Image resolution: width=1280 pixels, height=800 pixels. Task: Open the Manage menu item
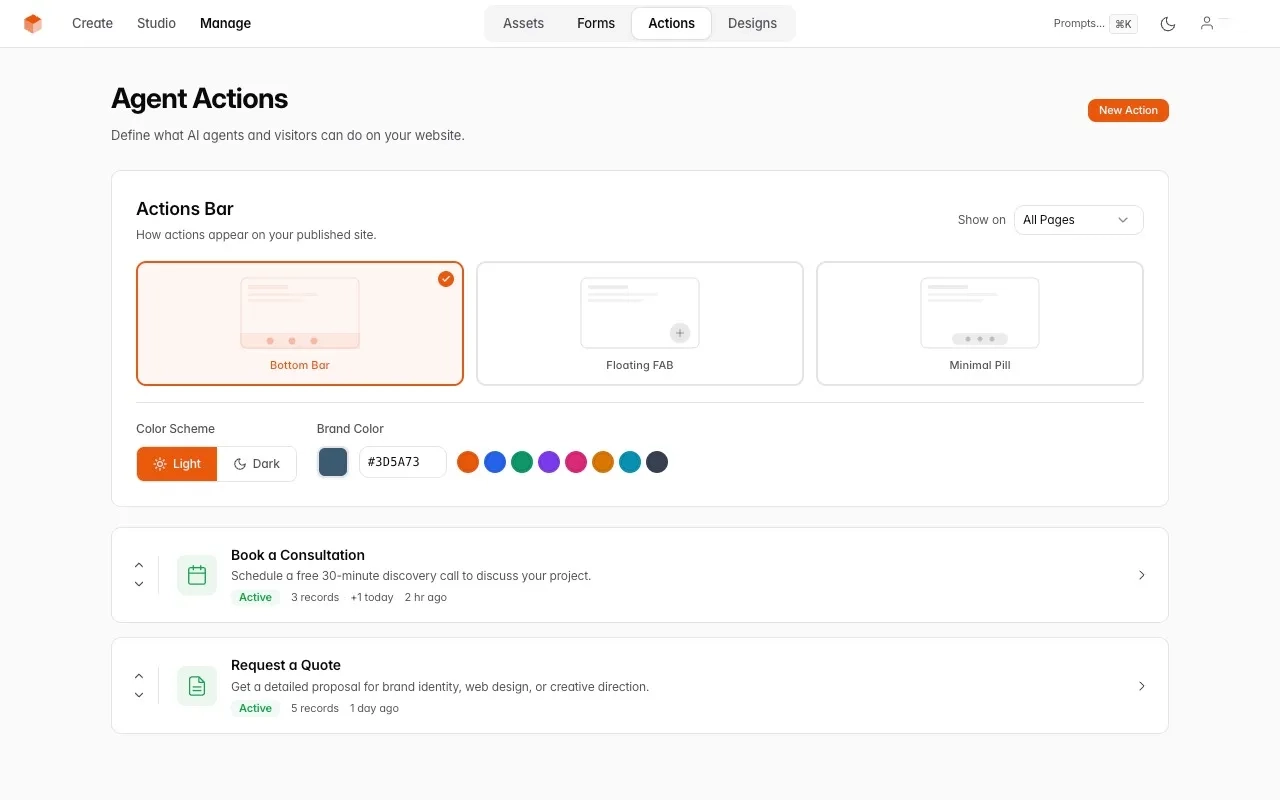225,23
